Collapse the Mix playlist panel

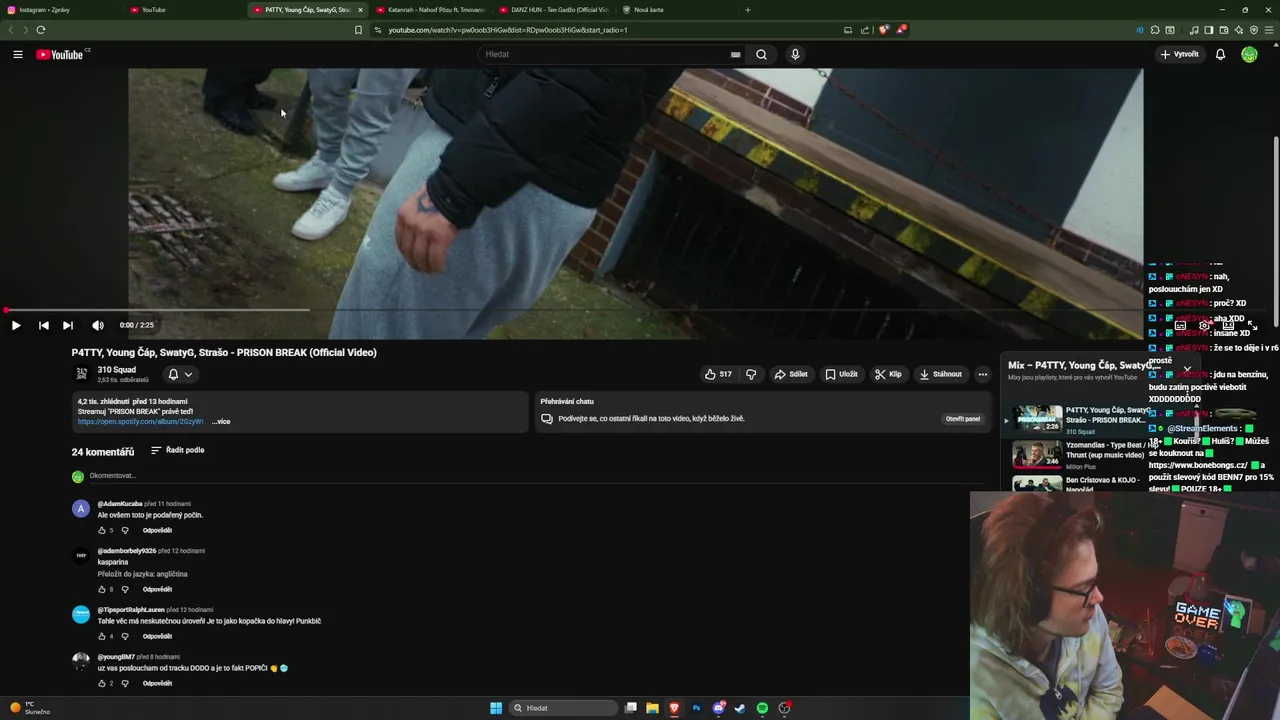pos(1187,369)
